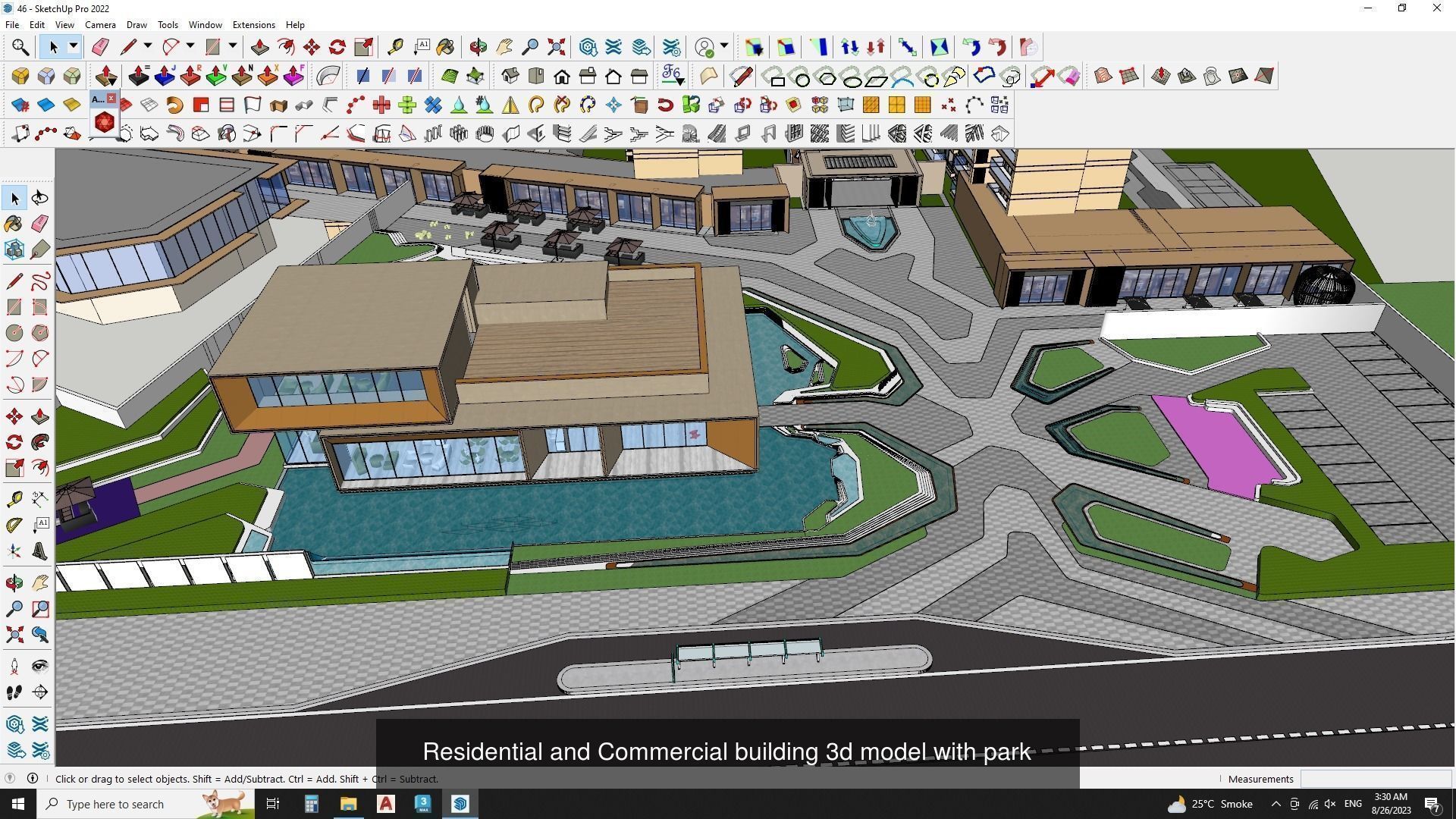
Task: Open the Draw menu
Action: click(136, 25)
